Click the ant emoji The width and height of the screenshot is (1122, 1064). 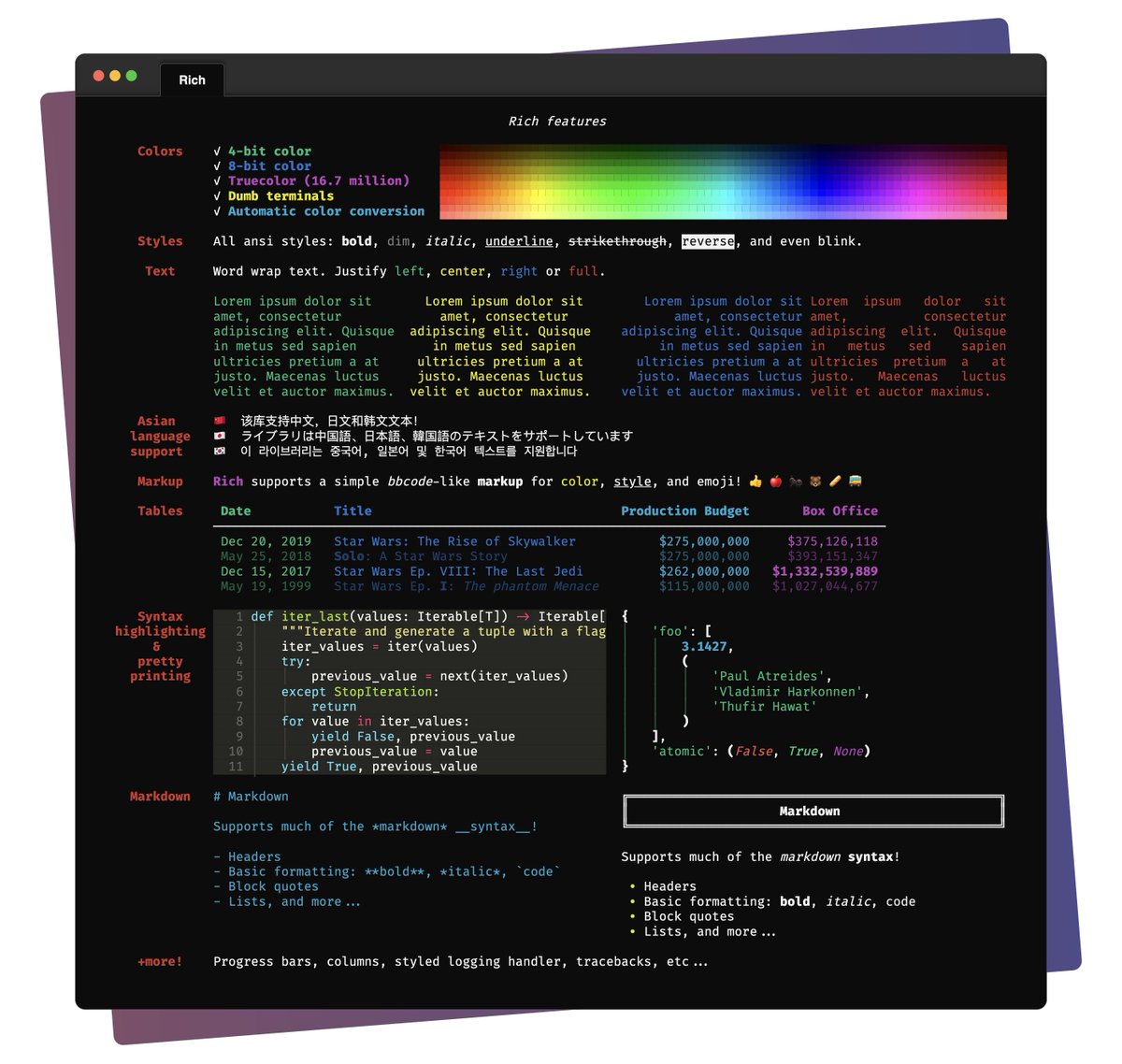point(795,482)
